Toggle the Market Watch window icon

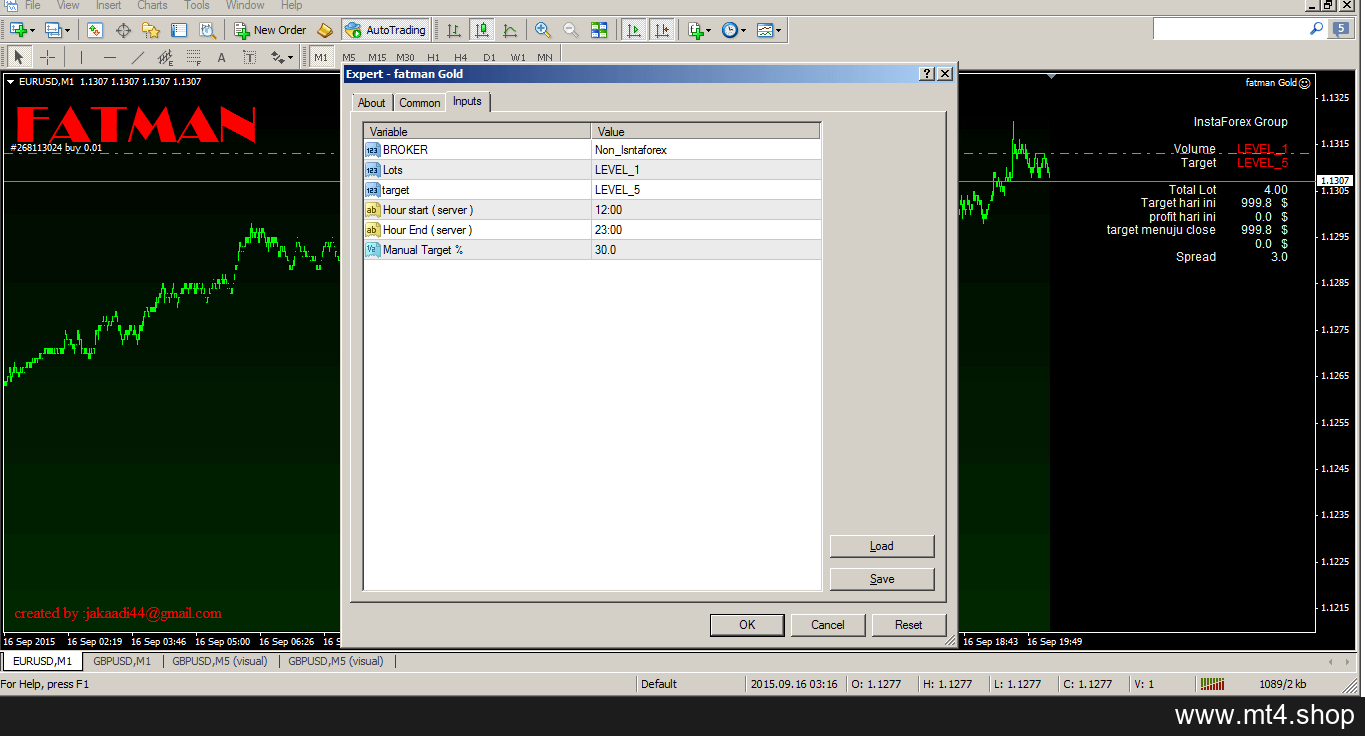click(95, 30)
